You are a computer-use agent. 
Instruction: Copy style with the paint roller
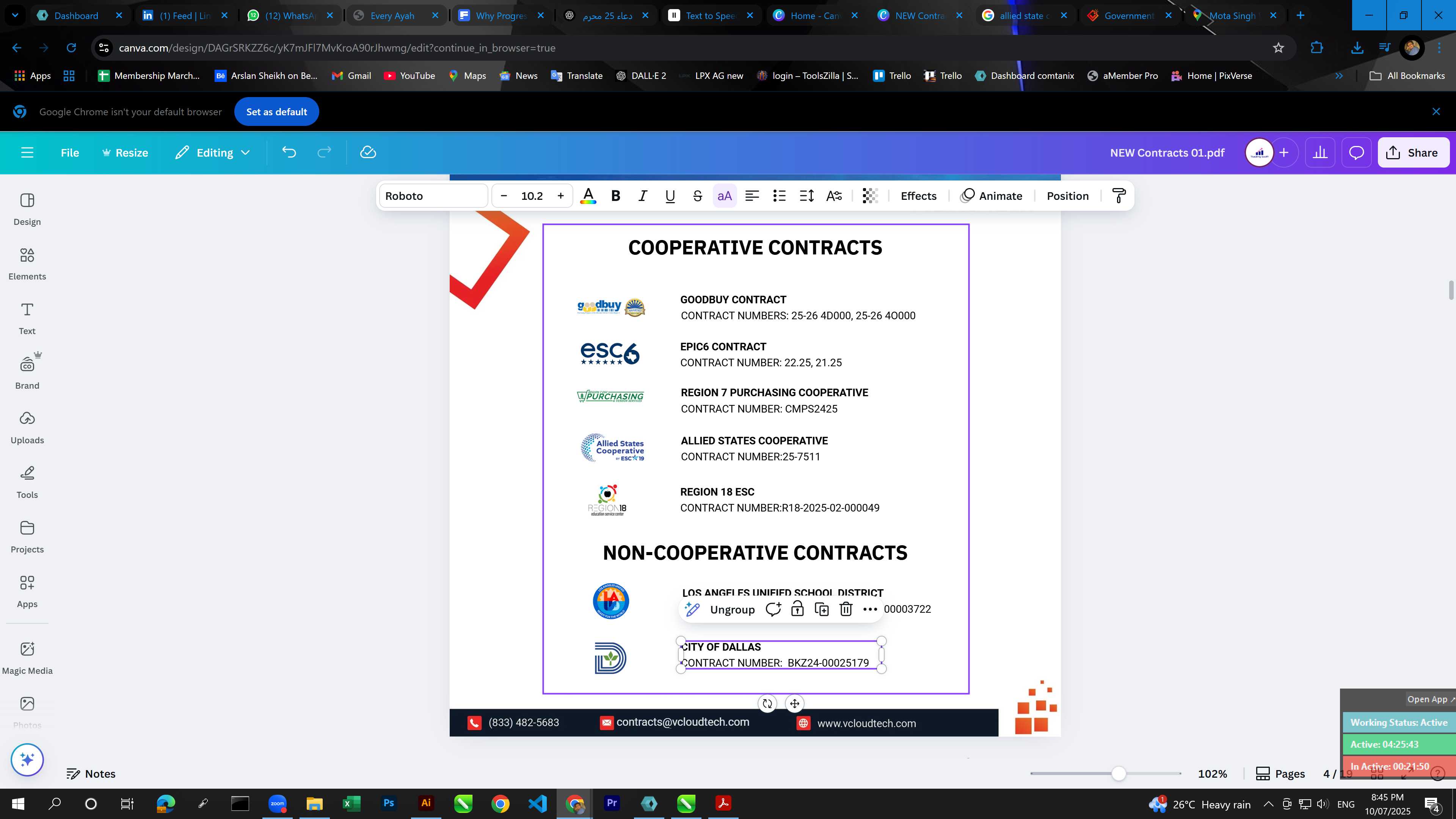pos(1119,196)
